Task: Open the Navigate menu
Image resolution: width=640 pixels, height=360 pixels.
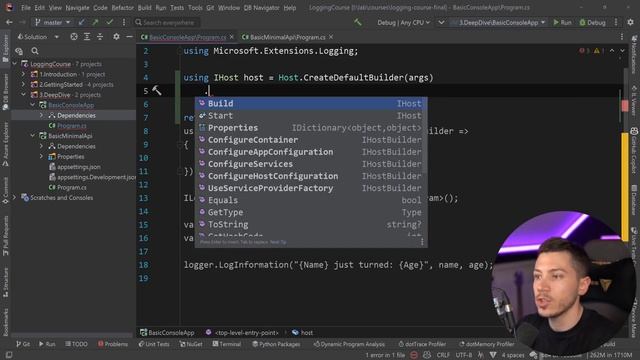Action: 77,8
